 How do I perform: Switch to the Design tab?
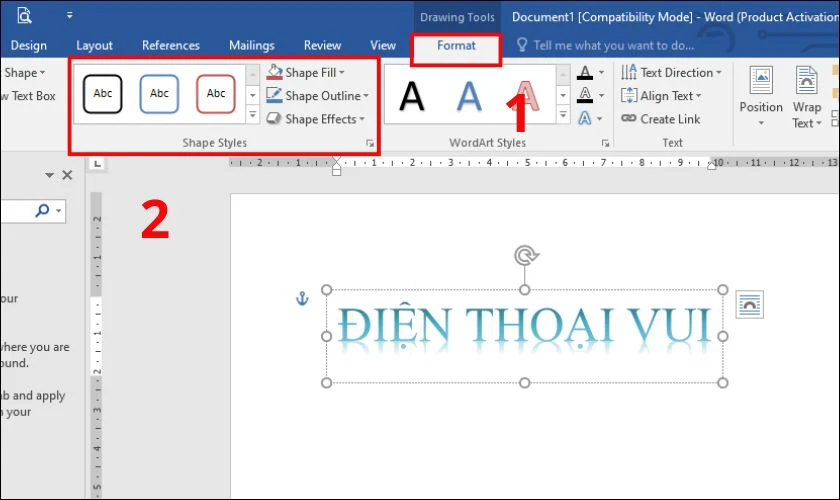[x=28, y=46]
